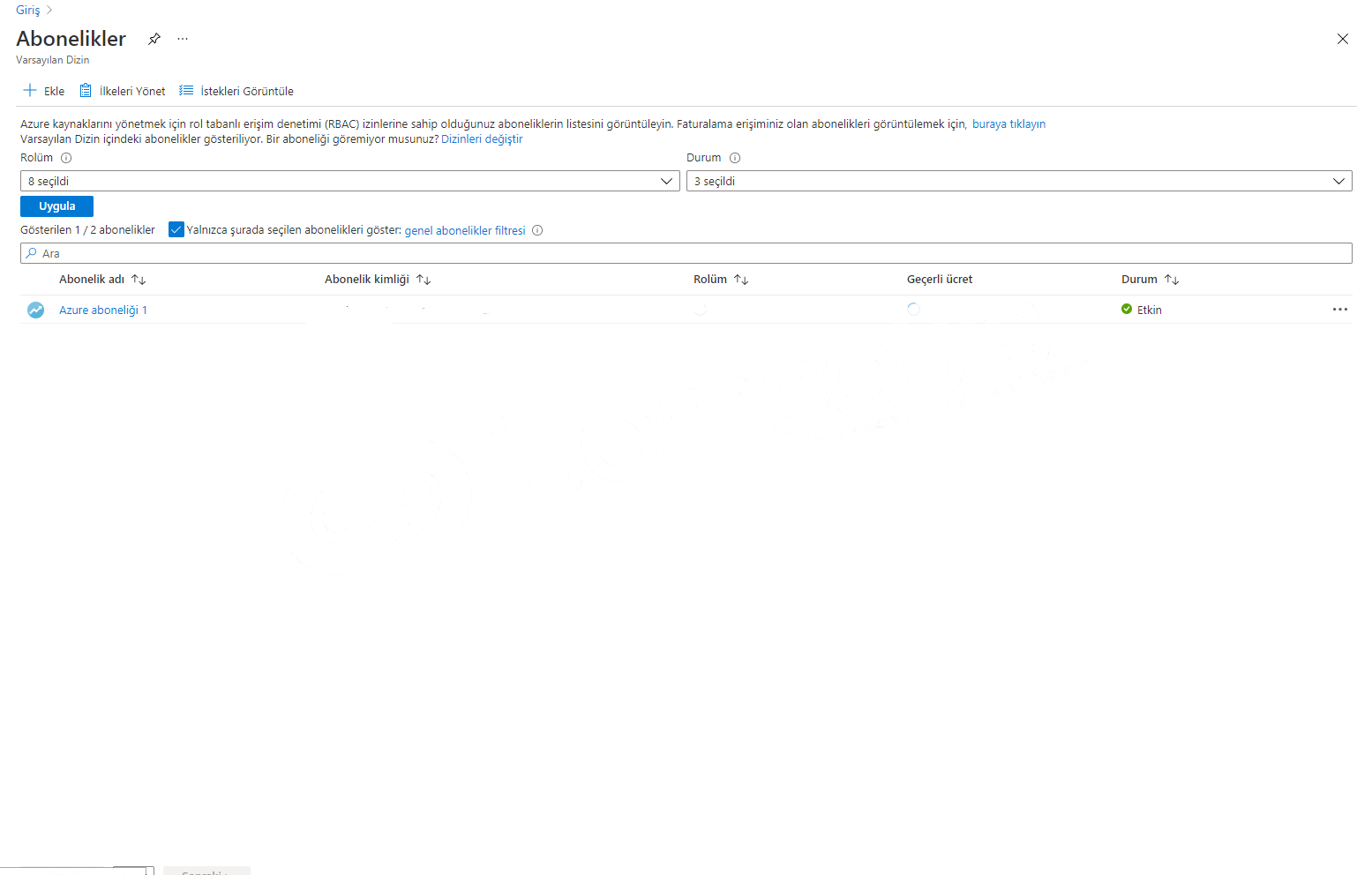Image resolution: width=1372 pixels, height=875 pixels.
Task: Open İstekleri Görüntüle
Action: [x=236, y=91]
